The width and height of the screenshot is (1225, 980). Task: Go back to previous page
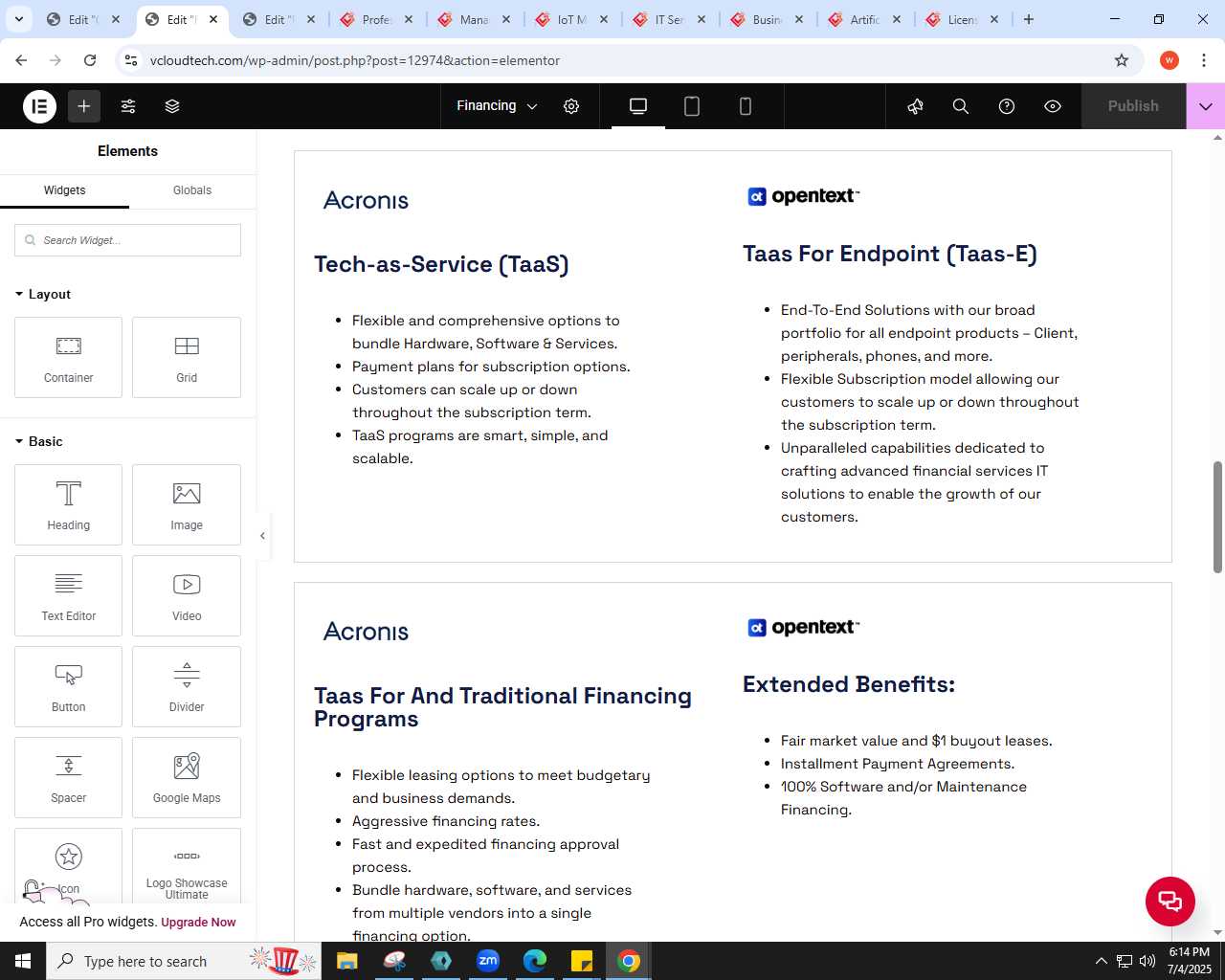pyautogui.click(x=21, y=60)
